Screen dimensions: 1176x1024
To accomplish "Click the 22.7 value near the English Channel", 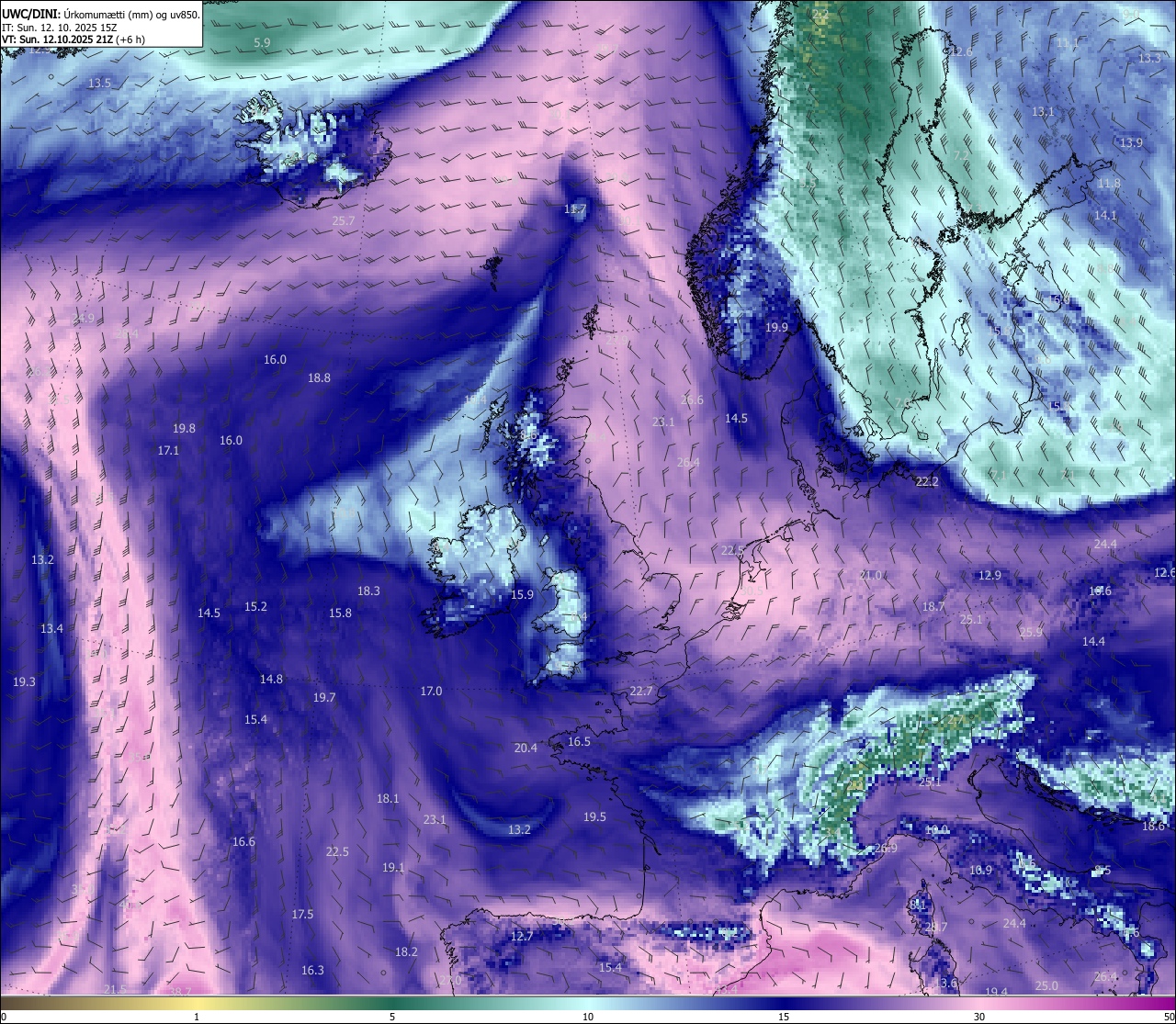I will point(641,691).
